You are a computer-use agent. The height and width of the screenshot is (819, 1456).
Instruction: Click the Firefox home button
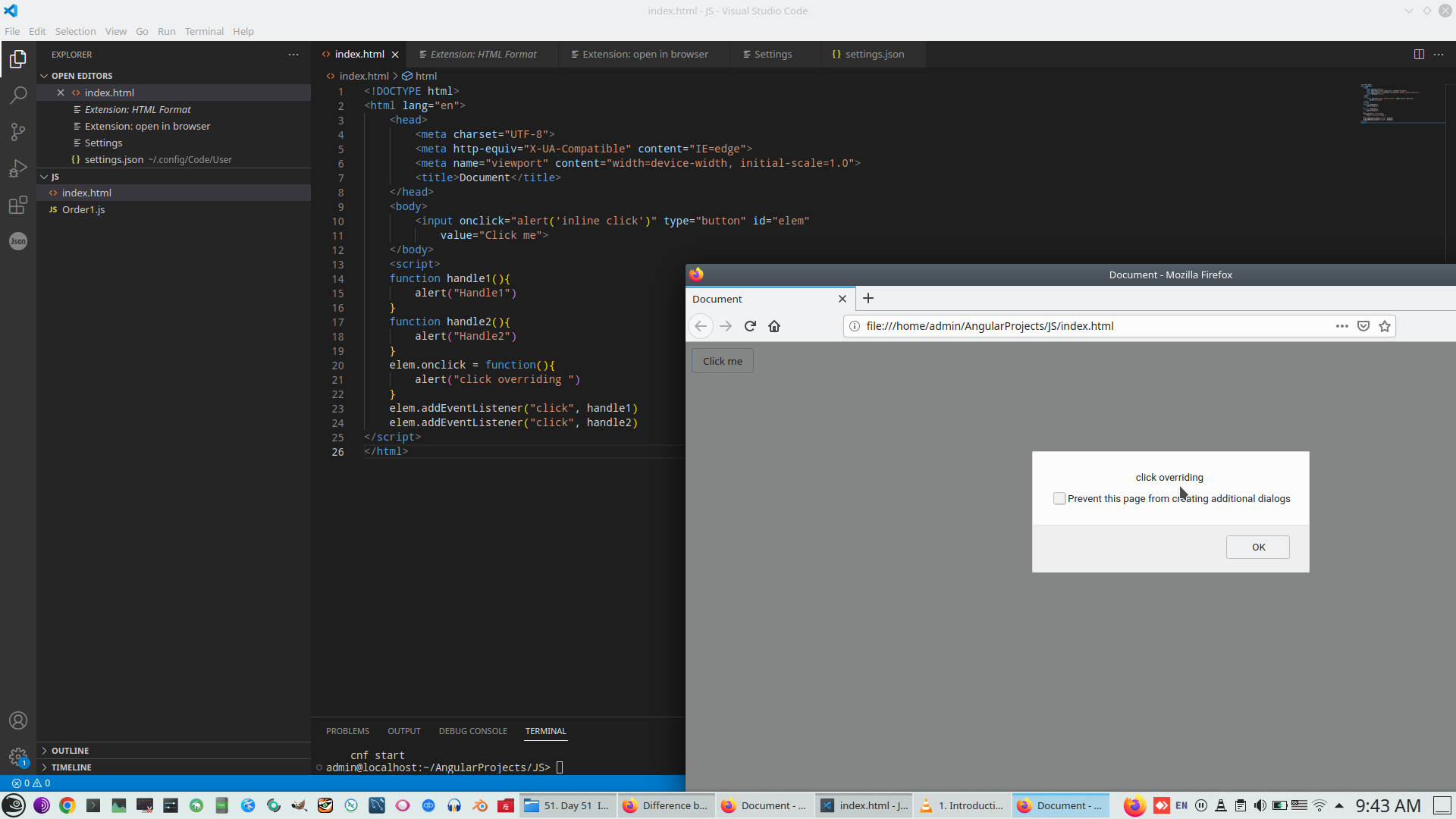[x=774, y=326]
